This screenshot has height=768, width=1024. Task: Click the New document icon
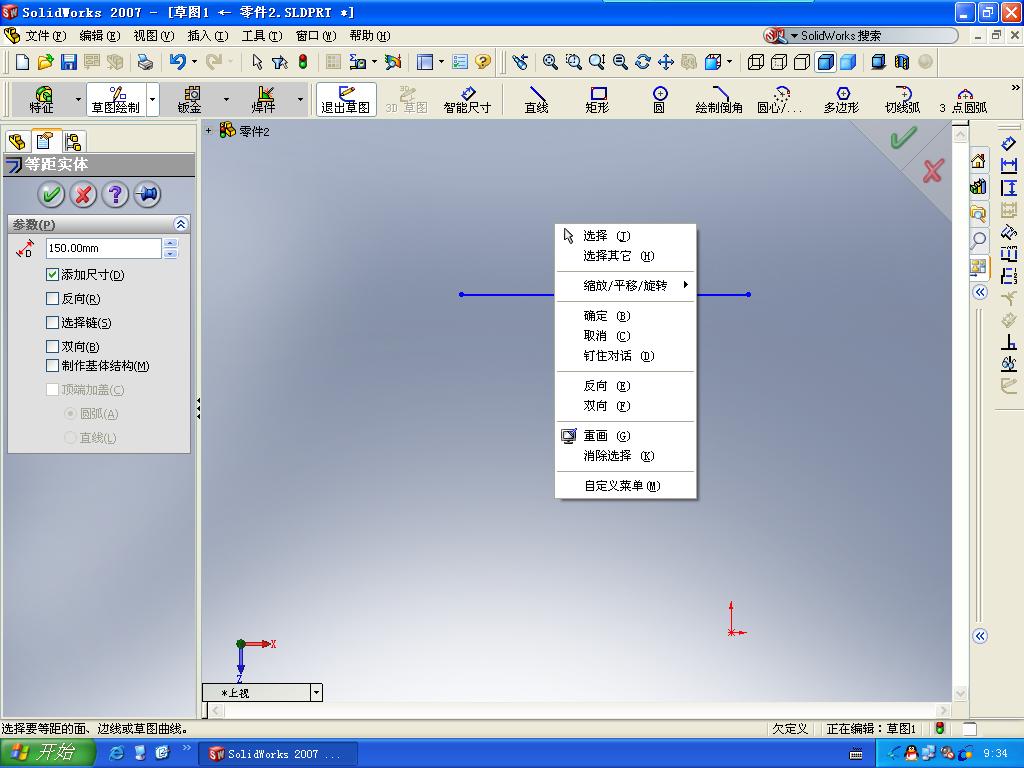(x=22, y=62)
